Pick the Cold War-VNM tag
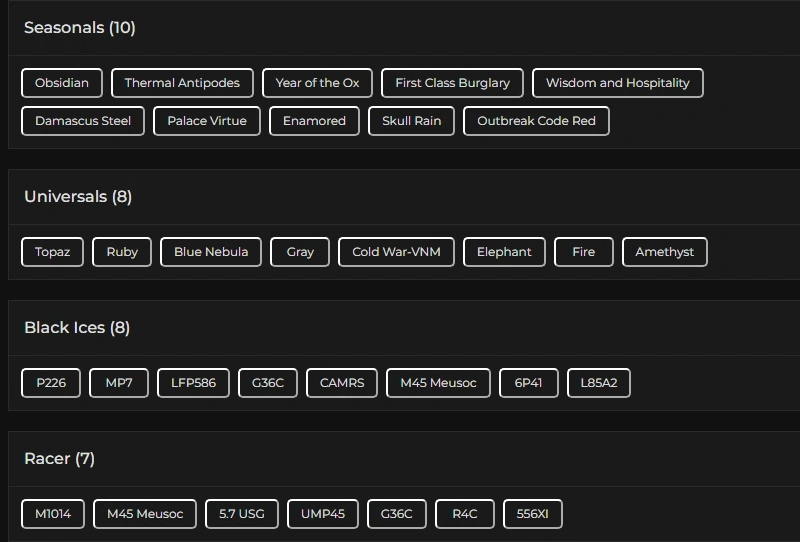The image size is (800, 542). [x=396, y=252]
